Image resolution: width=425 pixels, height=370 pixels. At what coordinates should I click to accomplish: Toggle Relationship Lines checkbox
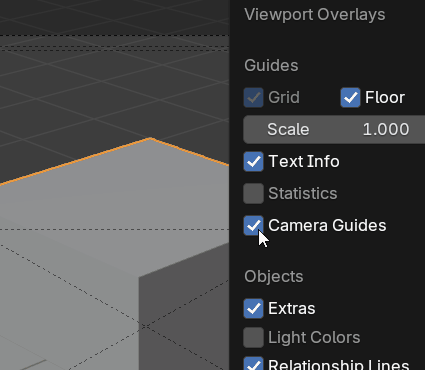[x=253, y=364]
